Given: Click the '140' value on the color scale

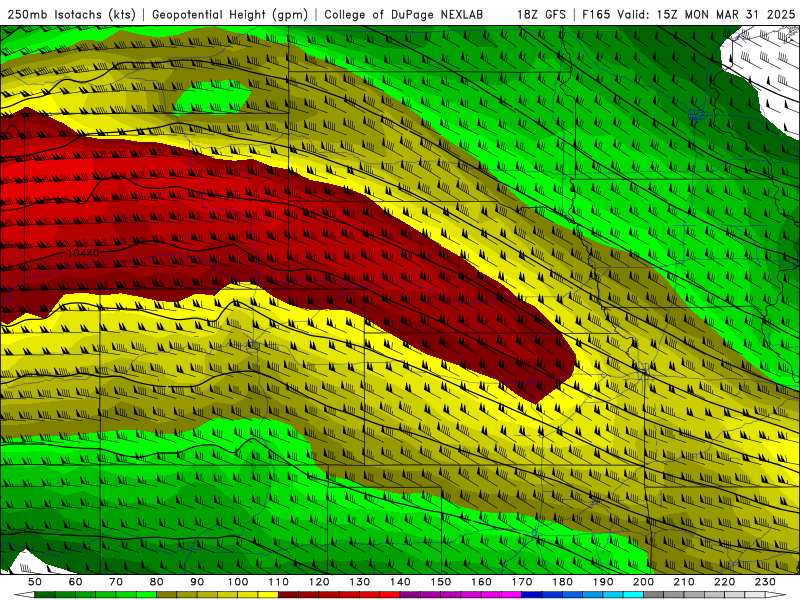Looking at the screenshot, I should pos(400,582).
